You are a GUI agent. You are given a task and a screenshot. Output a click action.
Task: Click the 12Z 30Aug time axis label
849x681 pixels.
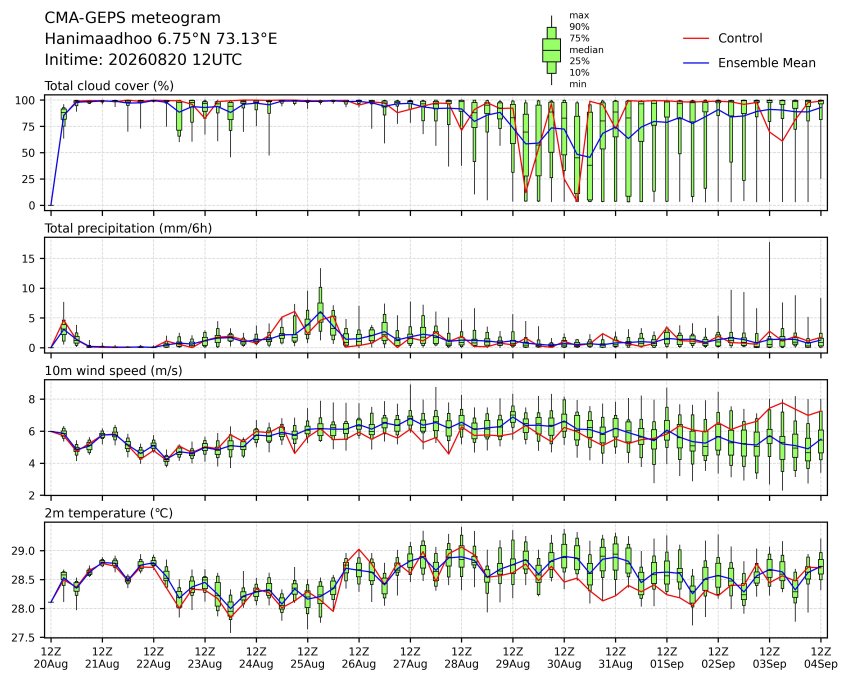[x=564, y=658]
